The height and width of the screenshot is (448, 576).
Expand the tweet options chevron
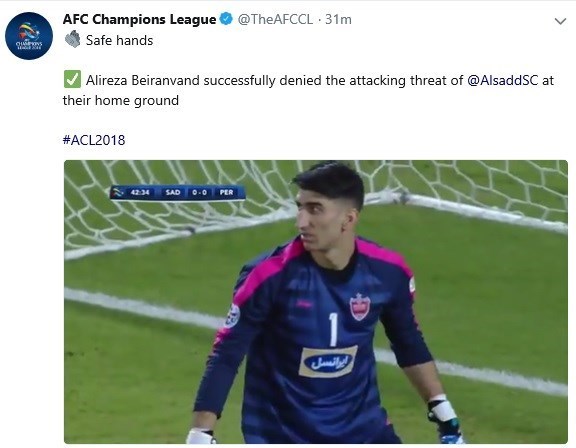560,21
